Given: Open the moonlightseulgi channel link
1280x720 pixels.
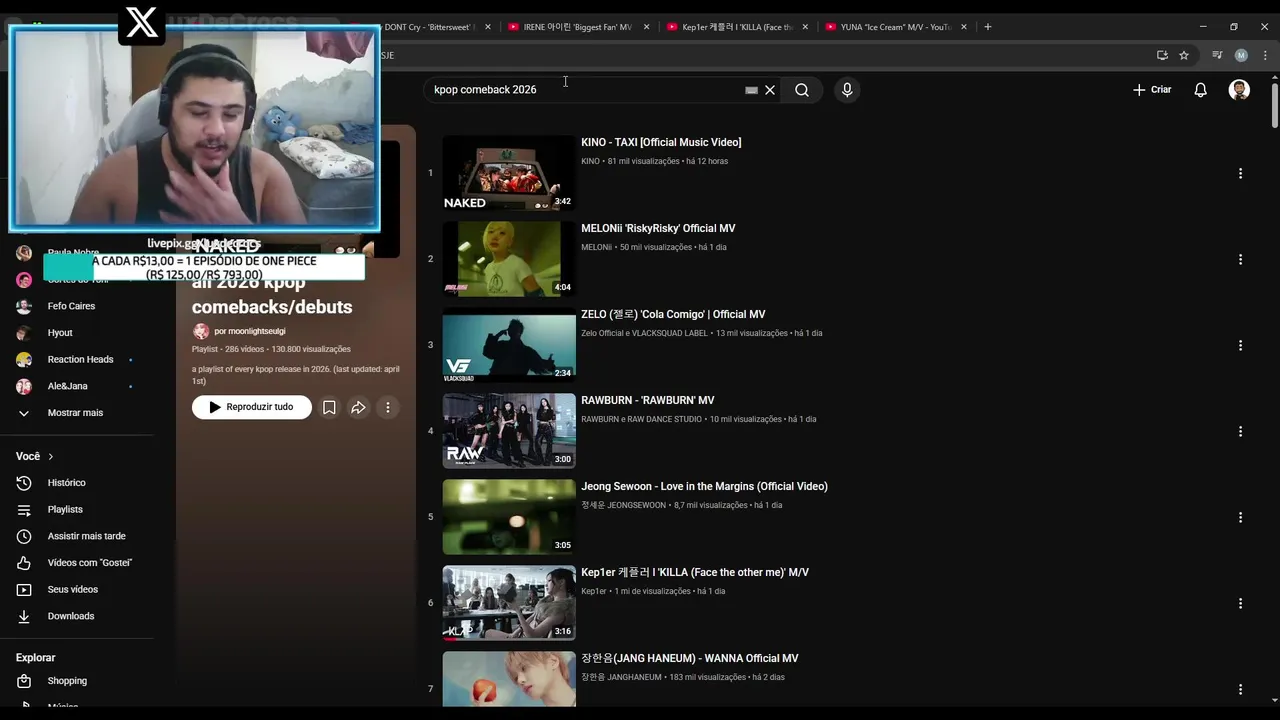Looking at the screenshot, I should pyautogui.click(x=250, y=331).
